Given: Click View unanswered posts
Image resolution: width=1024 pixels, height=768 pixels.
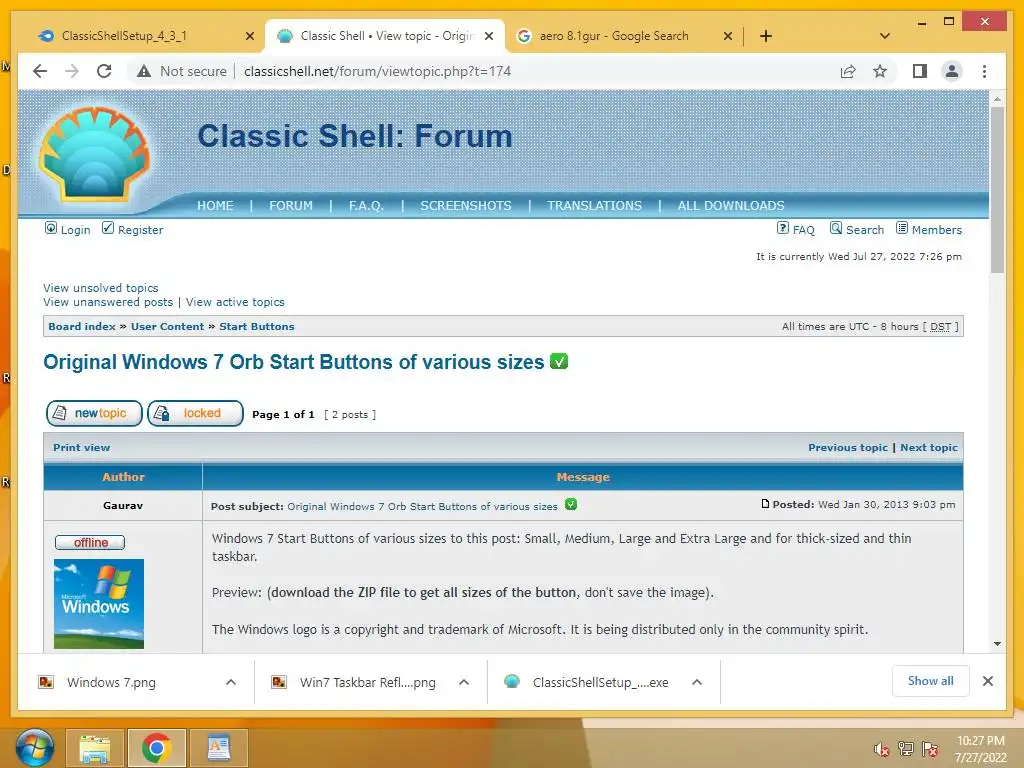Looking at the screenshot, I should click(108, 302).
